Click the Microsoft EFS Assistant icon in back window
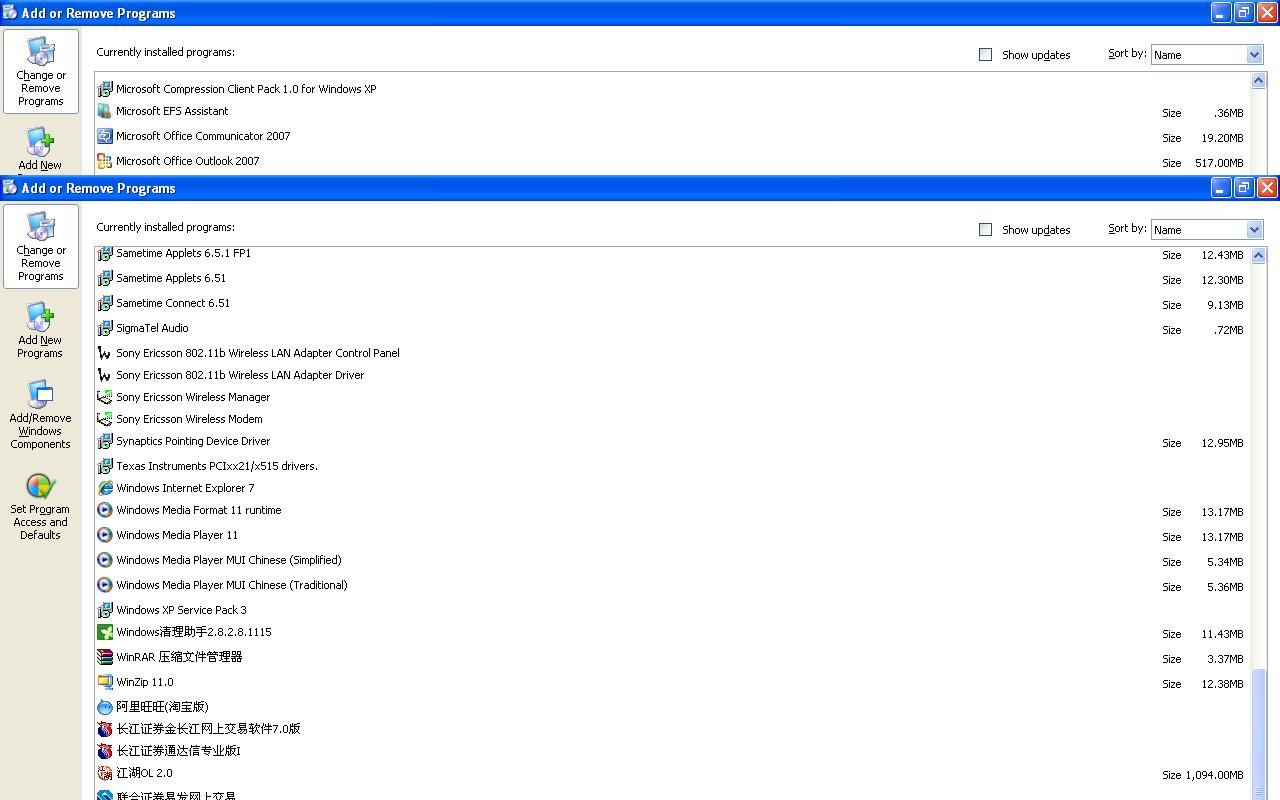 pos(104,111)
